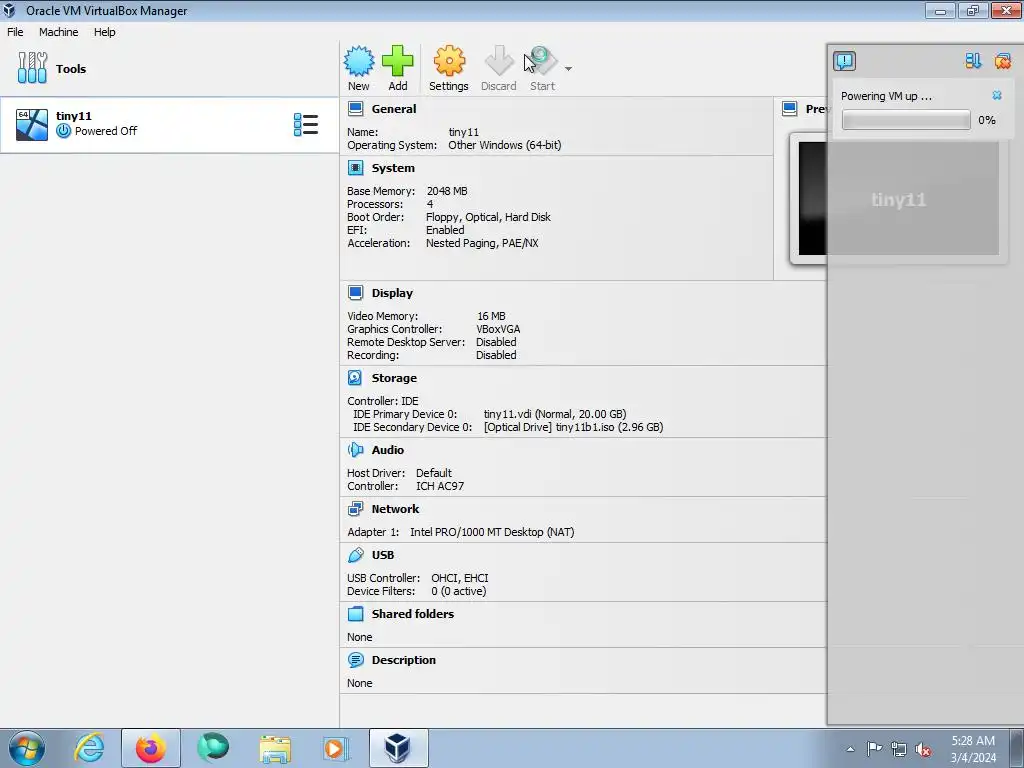Click the USB section icon
1024x768 pixels.
pos(355,554)
